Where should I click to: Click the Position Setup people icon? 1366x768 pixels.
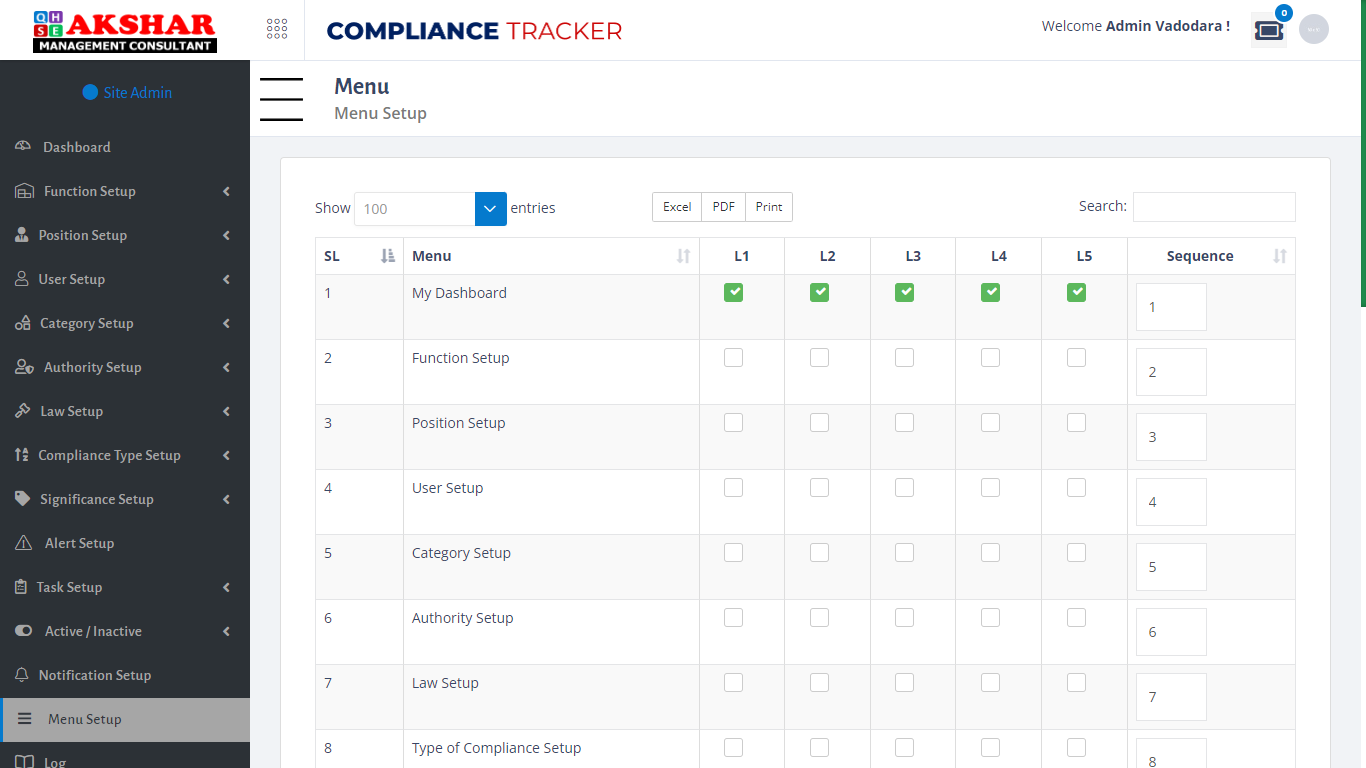tap(22, 235)
